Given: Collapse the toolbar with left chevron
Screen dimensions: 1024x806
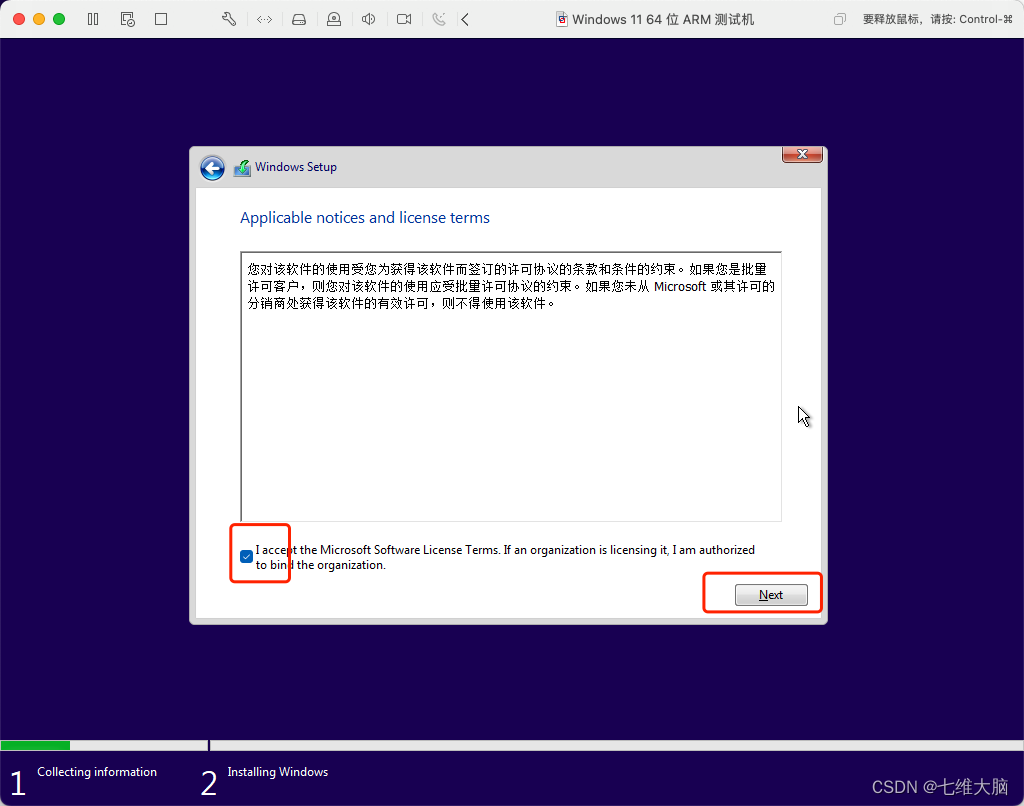Looking at the screenshot, I should (x=465, y=20).
